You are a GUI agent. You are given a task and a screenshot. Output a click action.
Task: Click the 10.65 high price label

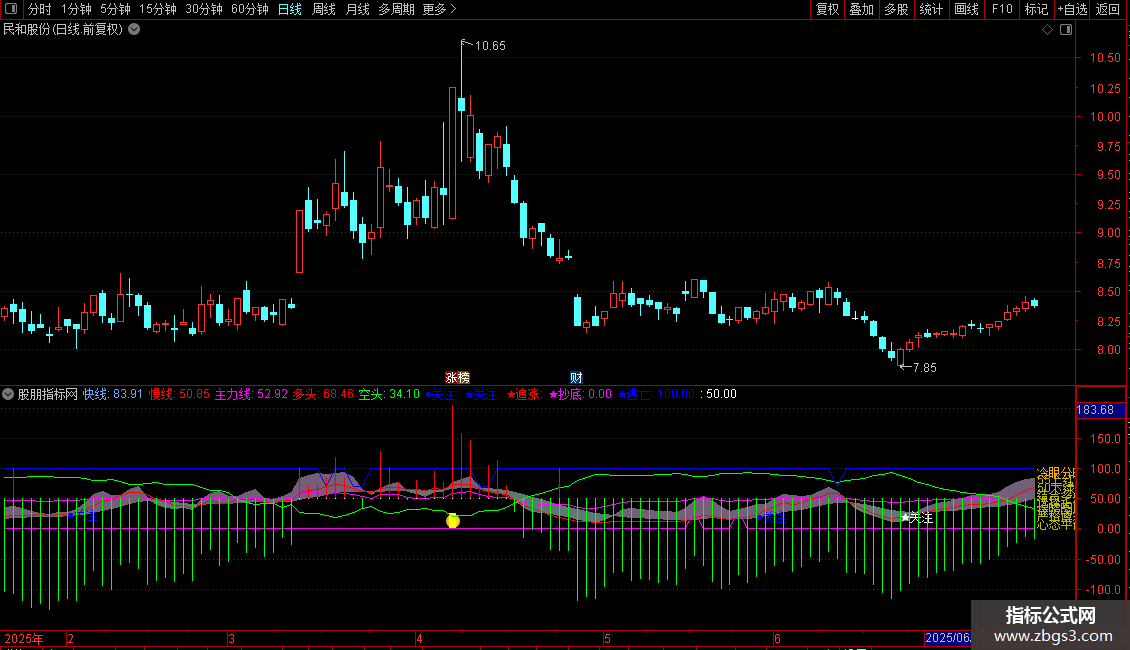[490, 45]
